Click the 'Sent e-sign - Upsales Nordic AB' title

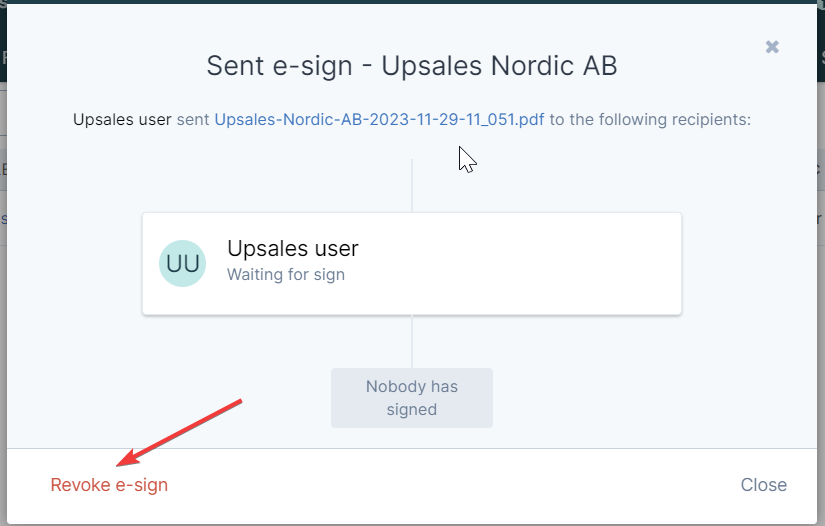pos(412,66)
